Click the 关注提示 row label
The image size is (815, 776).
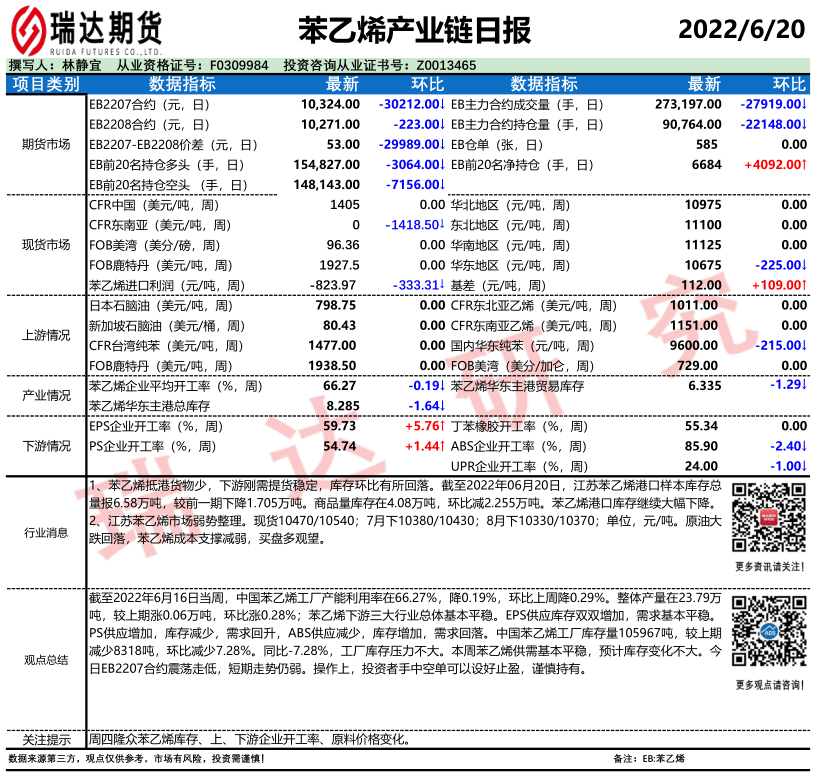click(46, 740)
